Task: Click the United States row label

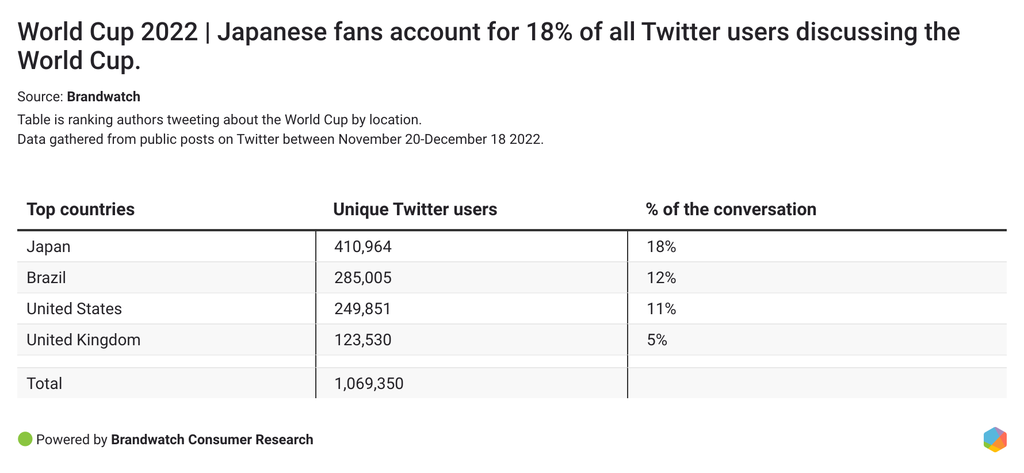Action: point(74,308)
